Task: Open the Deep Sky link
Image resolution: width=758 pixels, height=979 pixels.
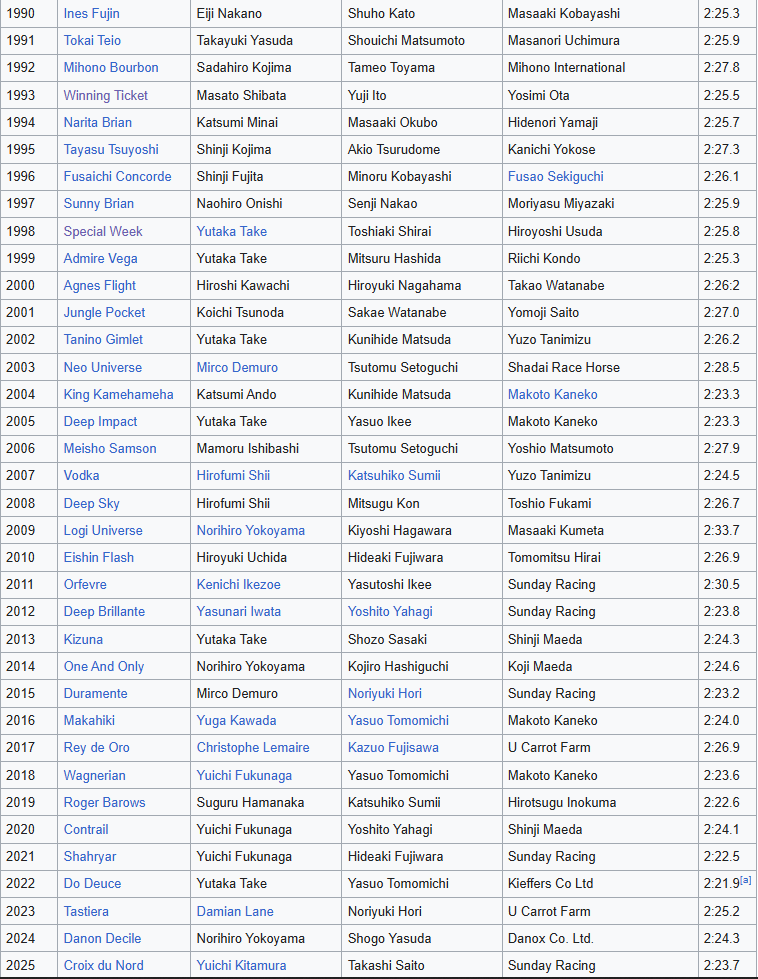Action: click(x=91, y=503)
